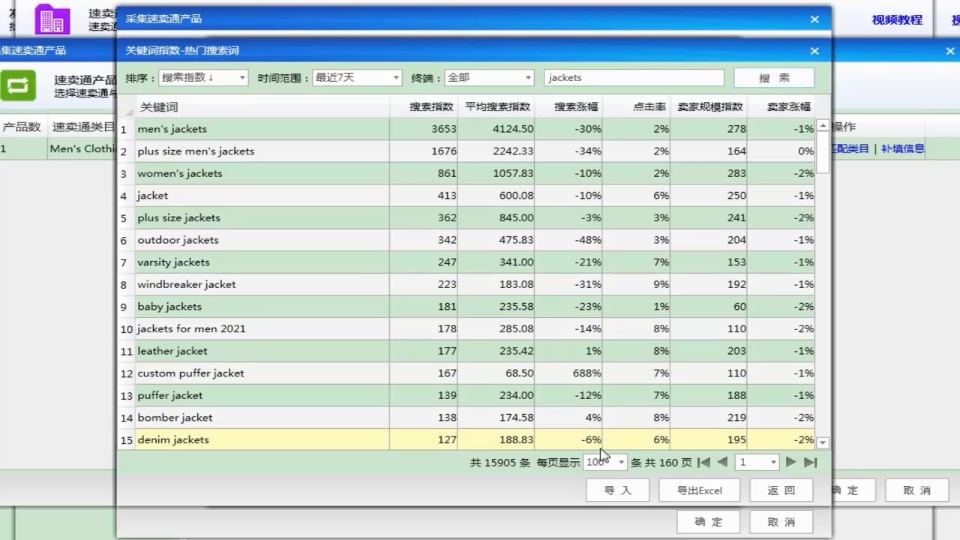Select the "denim jackets" row
The height and width of the screenshot is (540, 960).
[x=467, y=440]
